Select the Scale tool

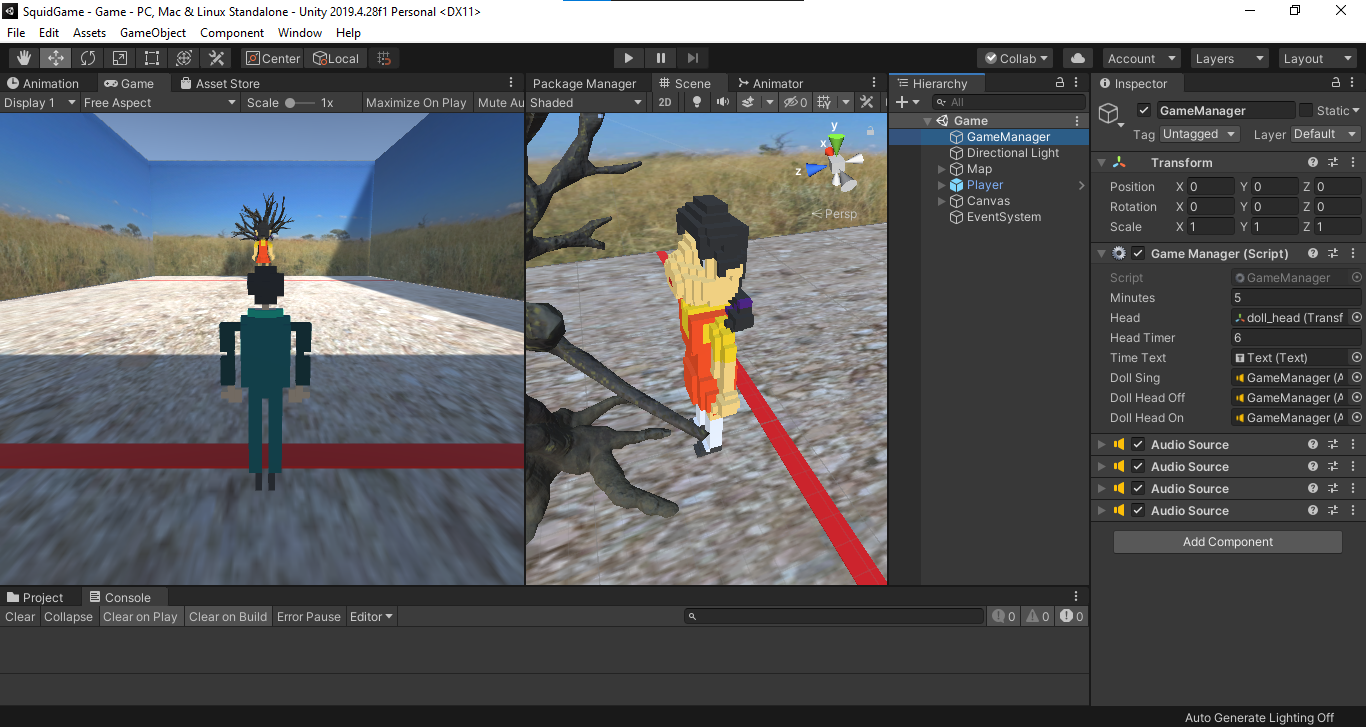click(x=119, y=58)
